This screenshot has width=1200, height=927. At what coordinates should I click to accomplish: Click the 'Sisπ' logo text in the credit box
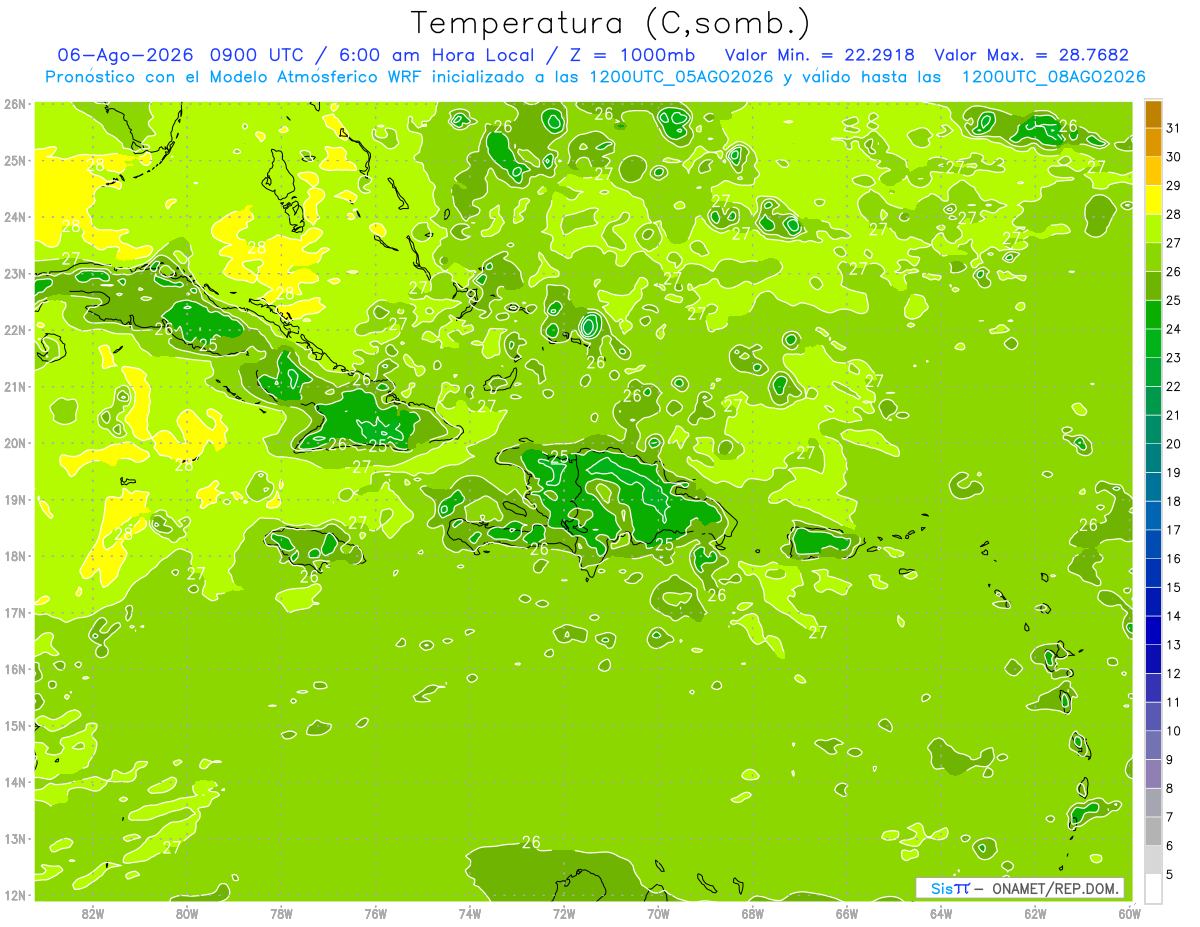pyautogui.click(x=949, y=888)
